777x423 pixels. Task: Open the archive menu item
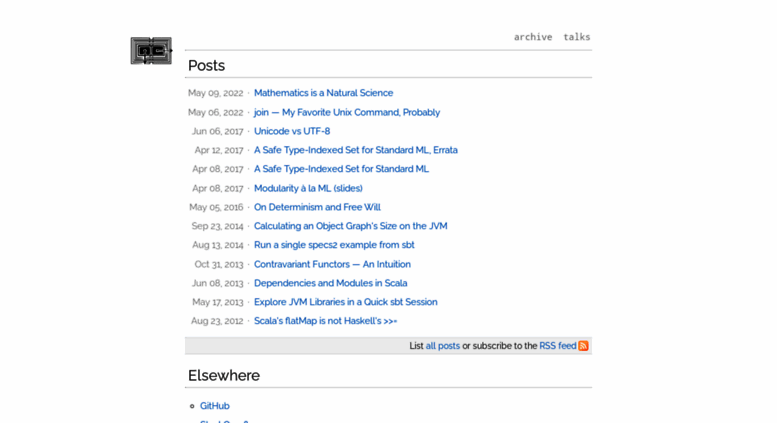pyautogui.click(x=533, y=37)
